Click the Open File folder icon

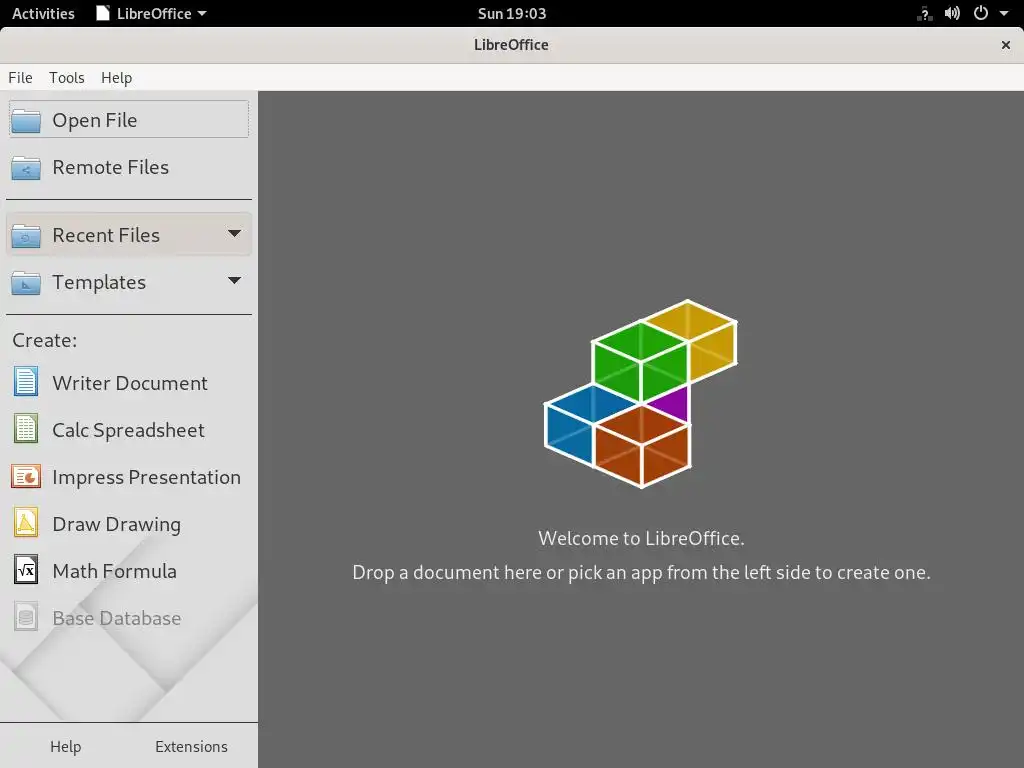click(26, 121)
